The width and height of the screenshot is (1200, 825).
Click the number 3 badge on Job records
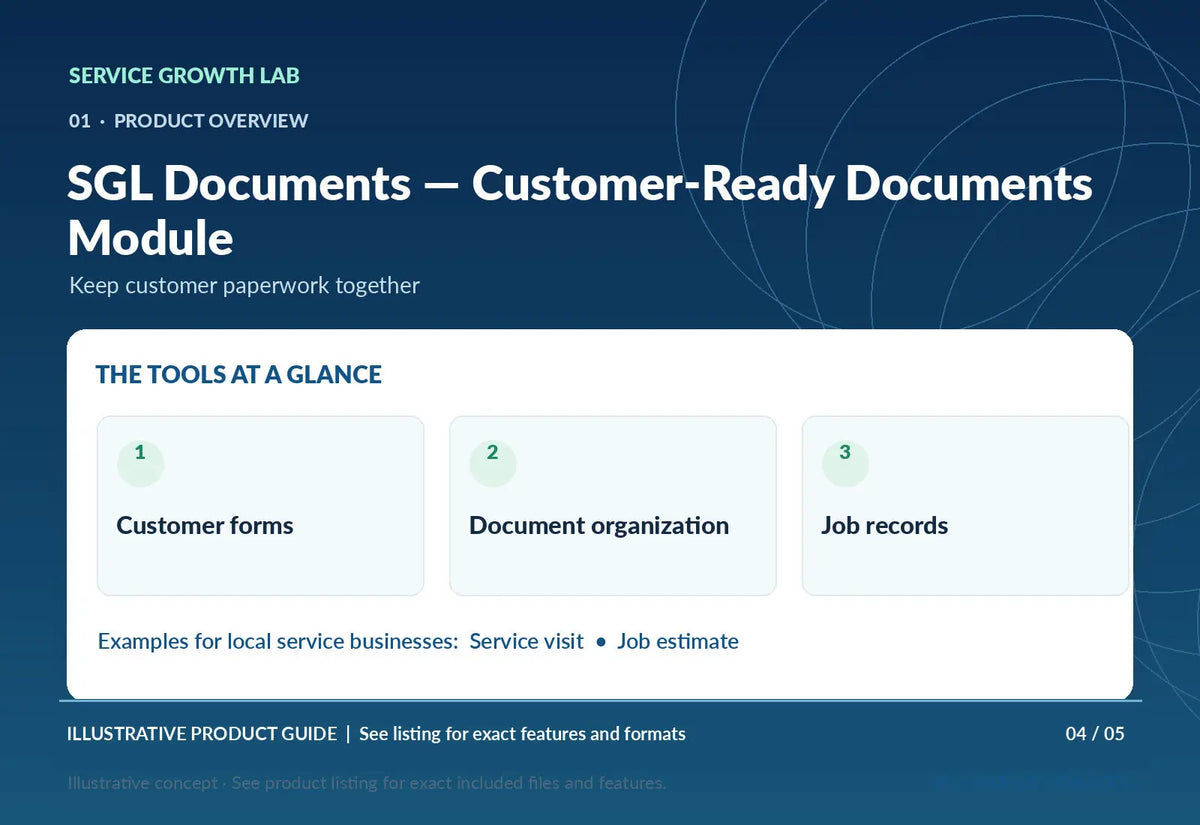[846, 464]
